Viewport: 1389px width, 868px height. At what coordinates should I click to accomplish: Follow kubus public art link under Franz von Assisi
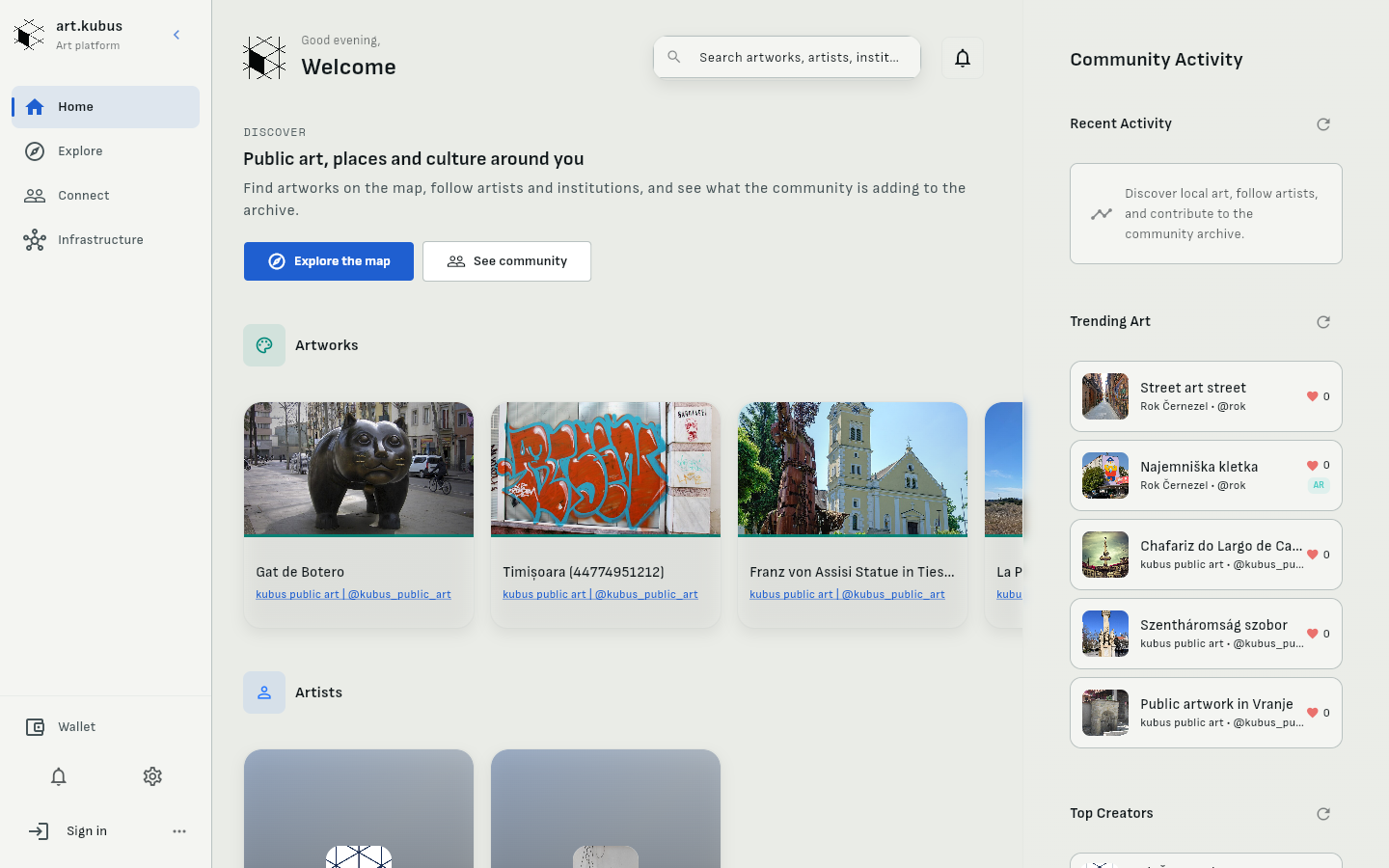(x=847, y=594)
